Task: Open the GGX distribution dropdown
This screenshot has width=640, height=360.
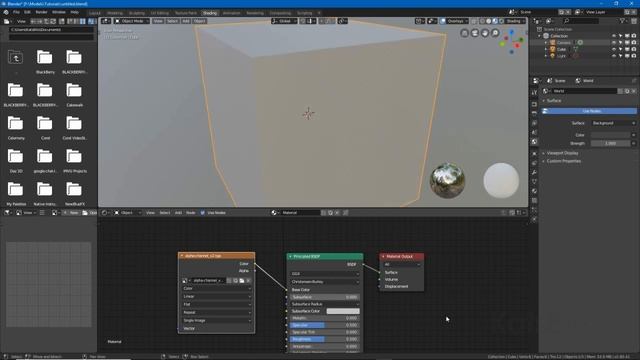Action: [325, 274]
